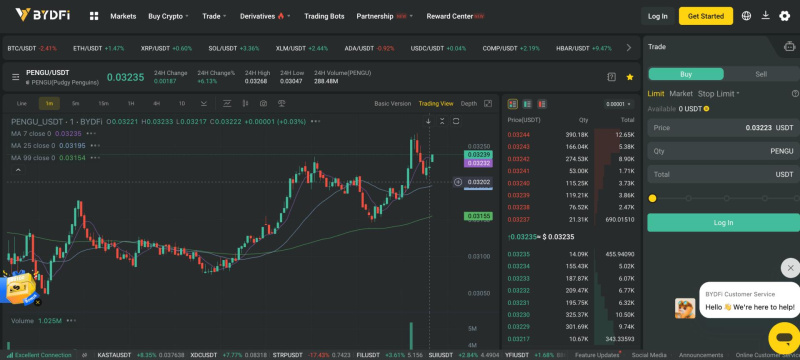Switch chart to Basic Version
Viewport: 800px width, 360px height.
[392, 104]
